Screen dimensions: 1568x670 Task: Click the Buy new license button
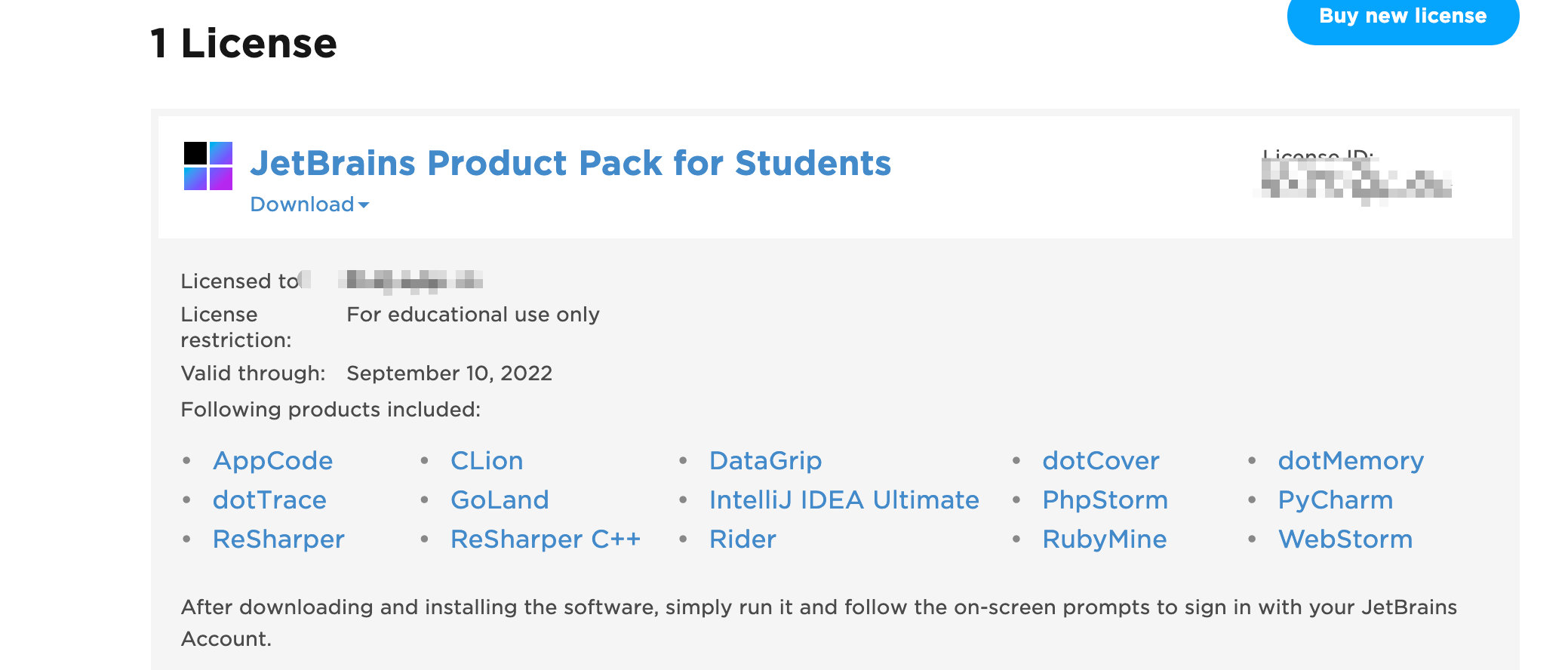[1402, 17]
